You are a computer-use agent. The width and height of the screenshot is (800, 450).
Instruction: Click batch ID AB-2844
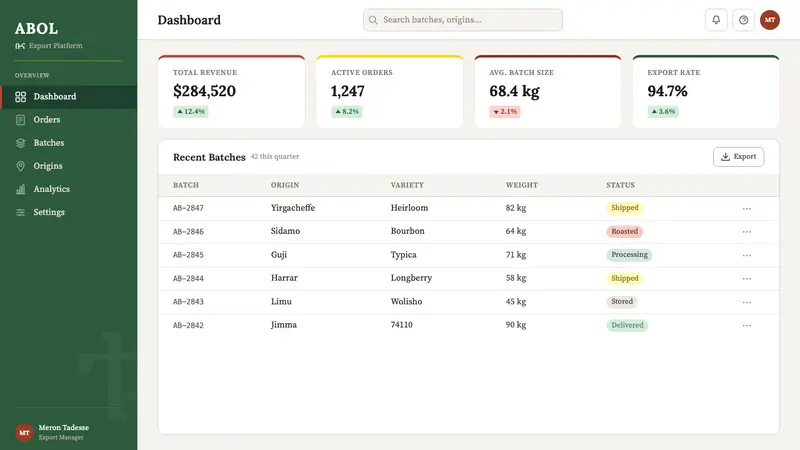pos(188,279)
